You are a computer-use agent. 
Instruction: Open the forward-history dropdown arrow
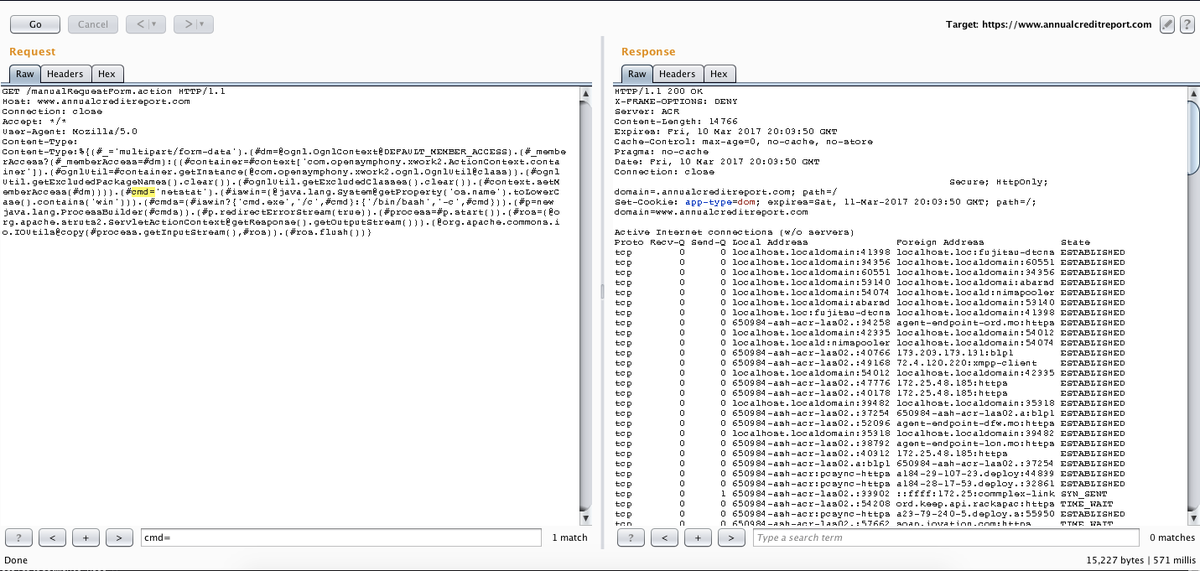(x=203, y=24)
